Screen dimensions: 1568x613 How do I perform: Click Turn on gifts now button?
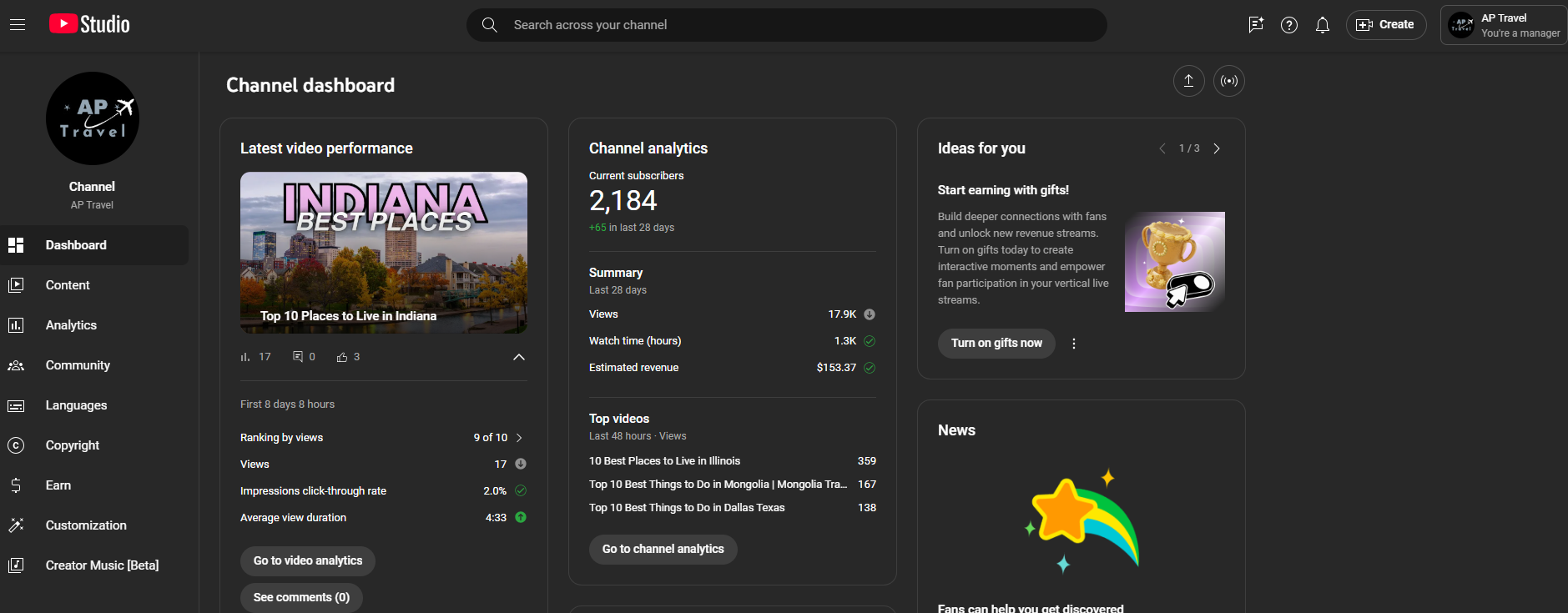(x=996, y=344)
